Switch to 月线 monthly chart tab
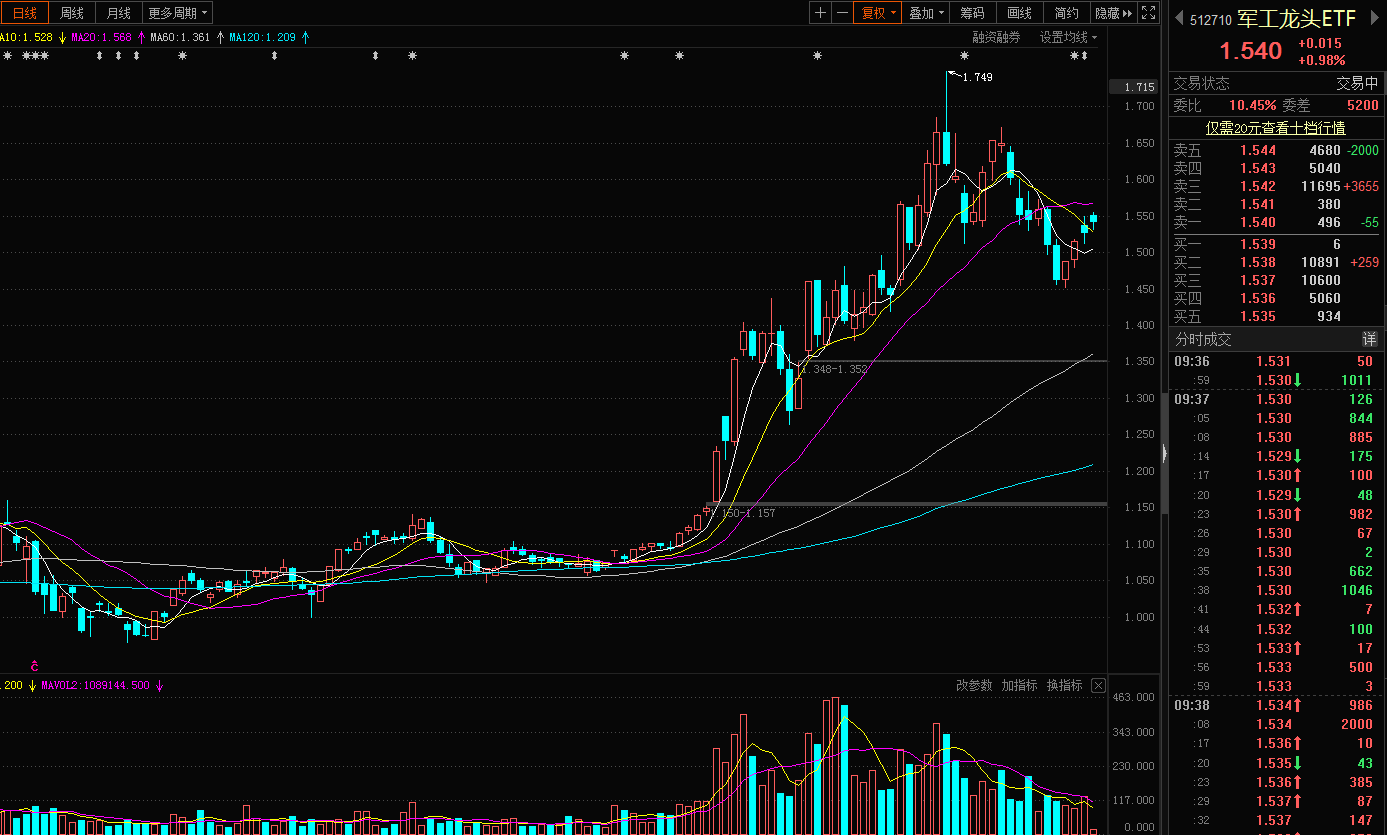This screenshot has width=1387, height=835. tap(118, 13)
